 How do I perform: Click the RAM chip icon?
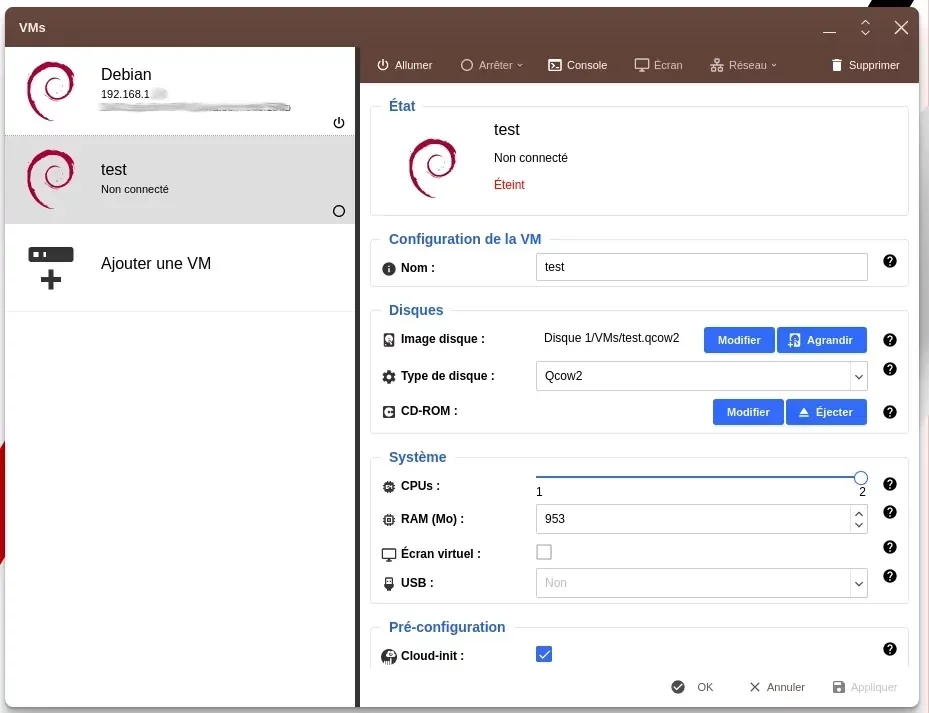coord(389,520)
